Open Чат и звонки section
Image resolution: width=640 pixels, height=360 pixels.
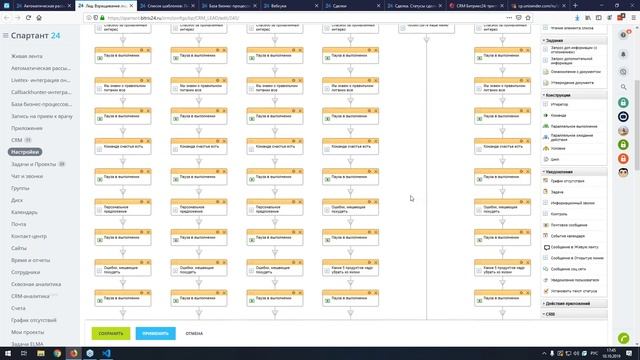coord(27,176)
